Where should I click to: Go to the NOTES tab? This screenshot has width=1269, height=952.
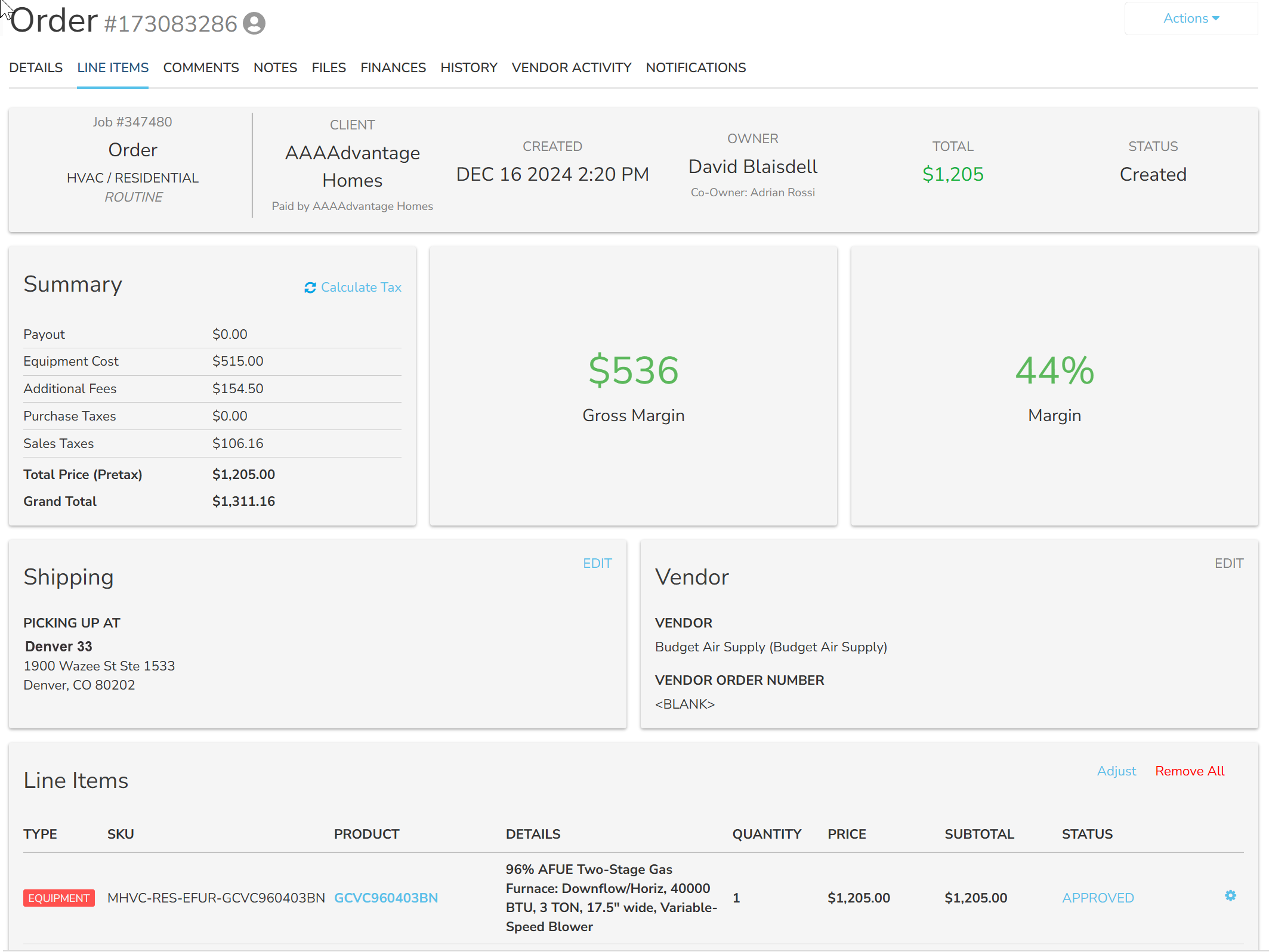(275, 67)
